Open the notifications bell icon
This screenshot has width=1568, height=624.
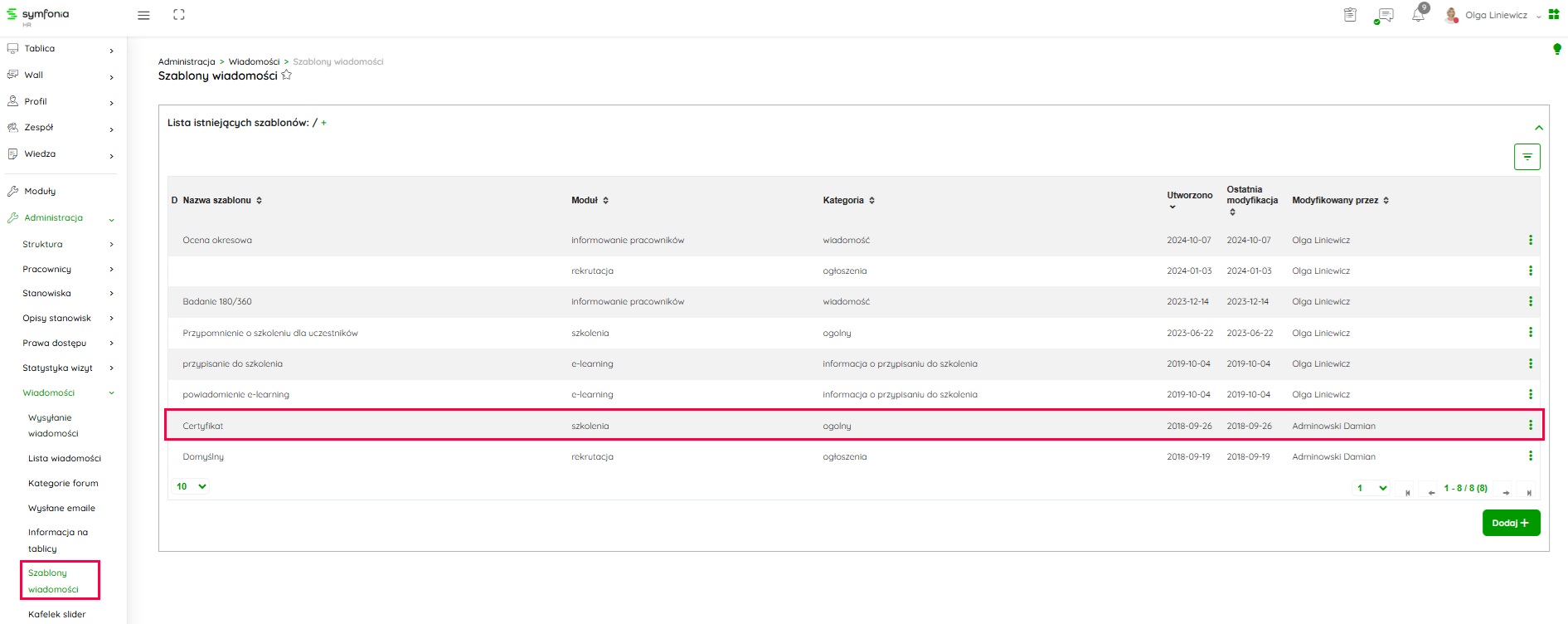1419,15
